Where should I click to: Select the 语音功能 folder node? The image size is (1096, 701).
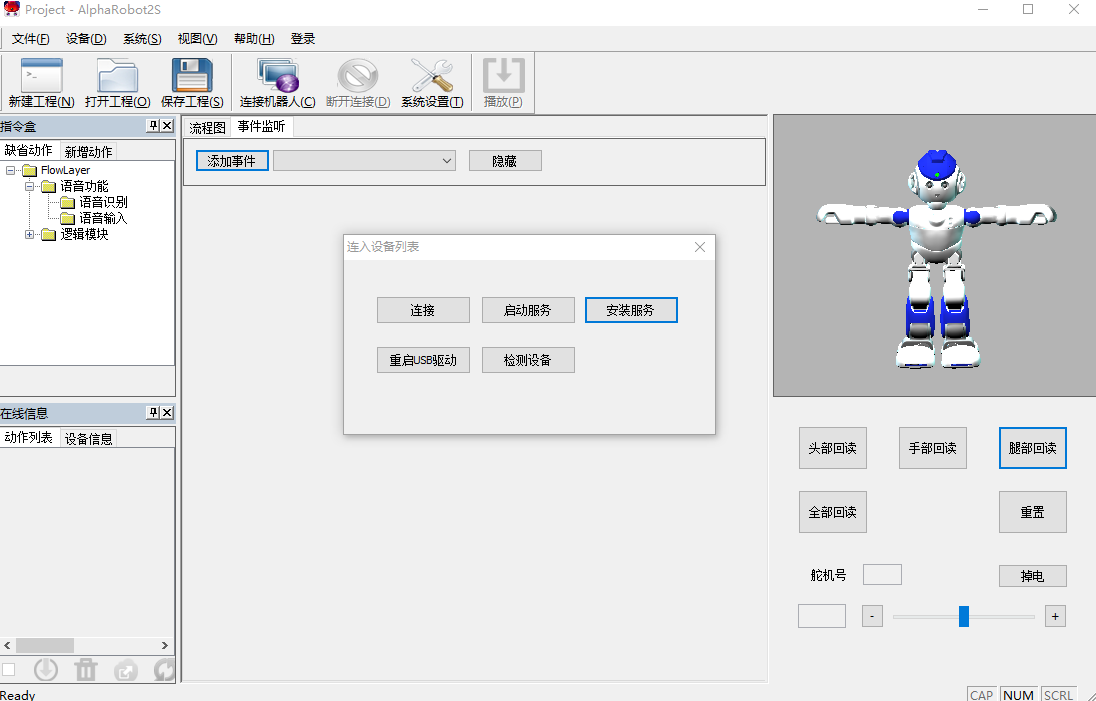point(75,186)
